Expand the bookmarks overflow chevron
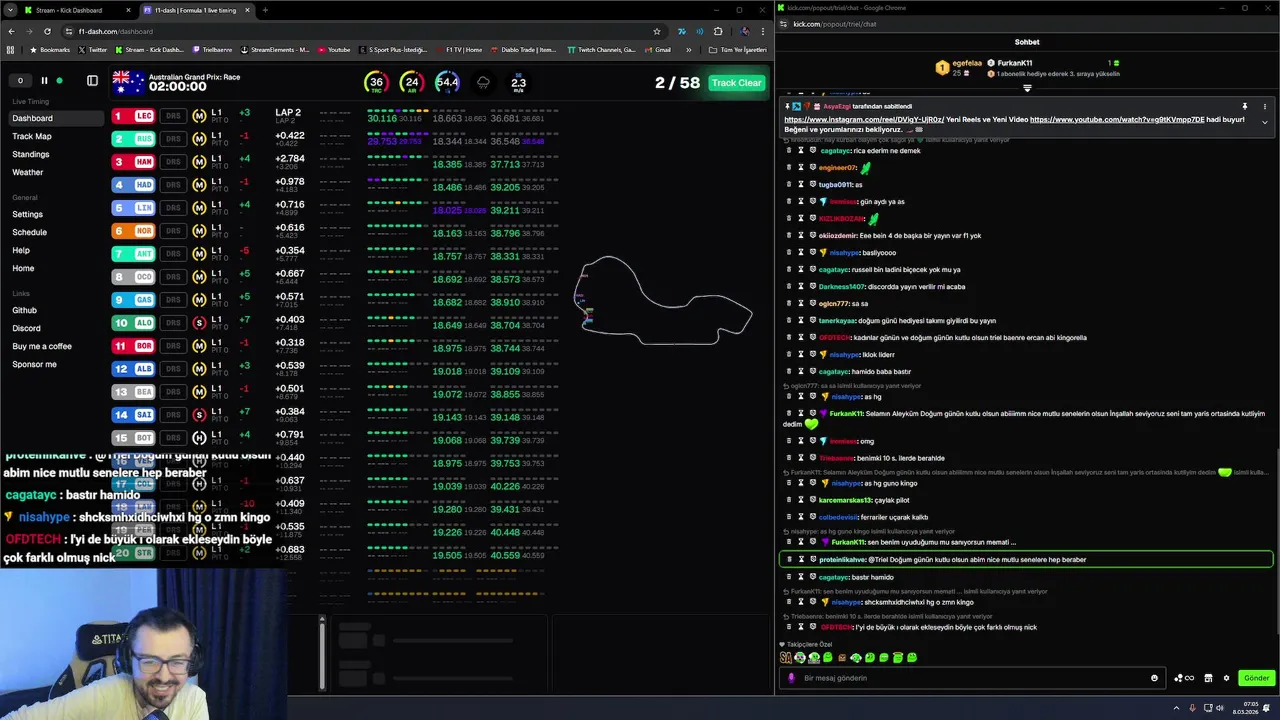The height and width of the screenshot is (720, 1280). coord(691,49)
